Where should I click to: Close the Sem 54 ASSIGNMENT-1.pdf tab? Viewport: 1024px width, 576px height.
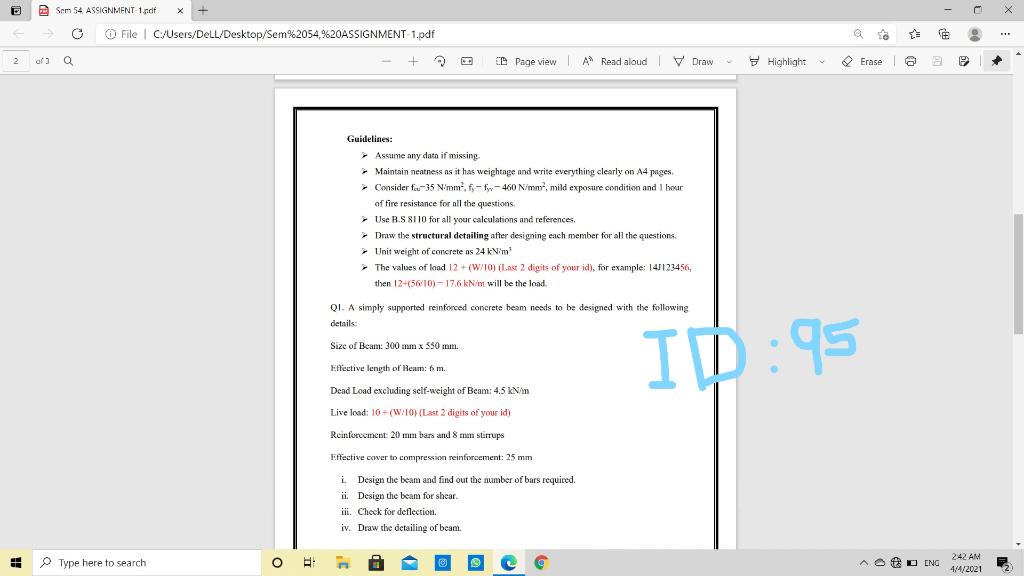180,10
